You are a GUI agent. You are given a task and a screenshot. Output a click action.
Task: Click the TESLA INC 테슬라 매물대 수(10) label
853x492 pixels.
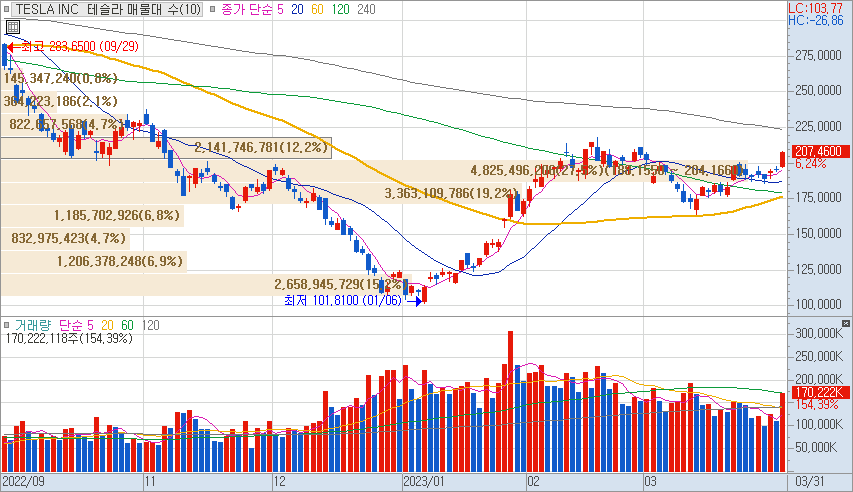(x=108, y=9)
